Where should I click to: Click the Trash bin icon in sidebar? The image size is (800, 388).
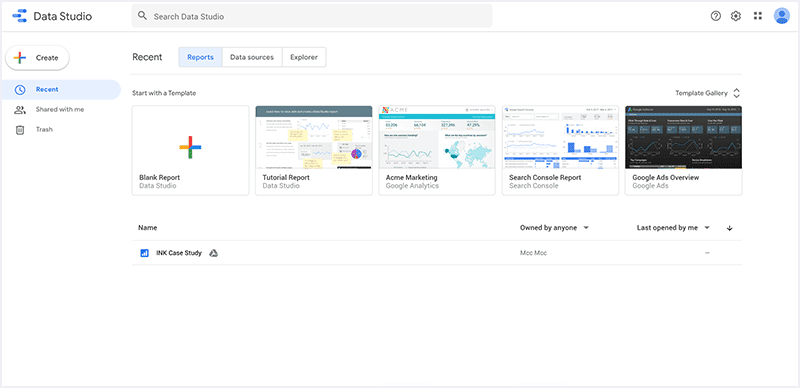[x=20, y=130]
